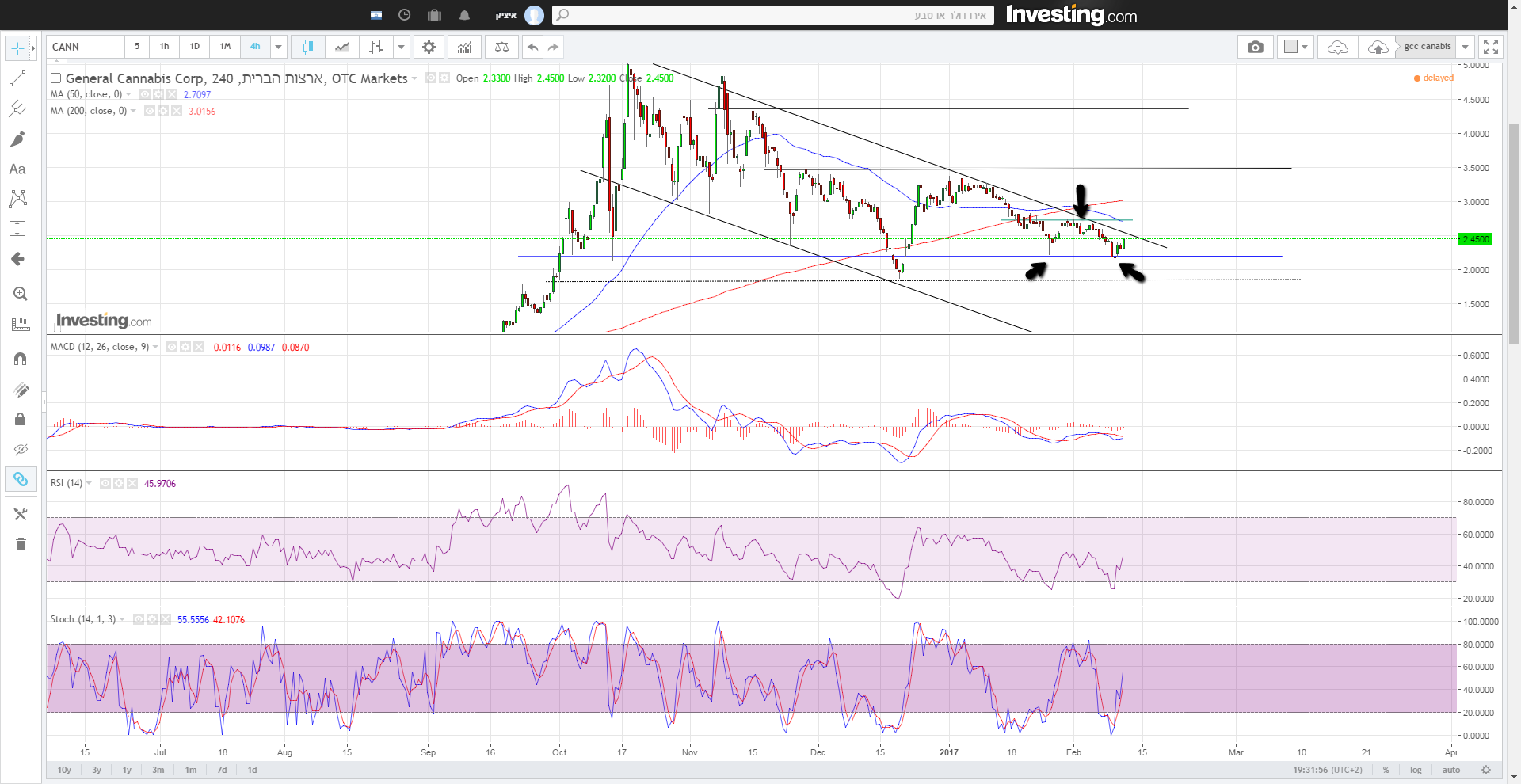1521x784 pixels.
Task: Redo the chart action
Action: (x=553, y=47)
